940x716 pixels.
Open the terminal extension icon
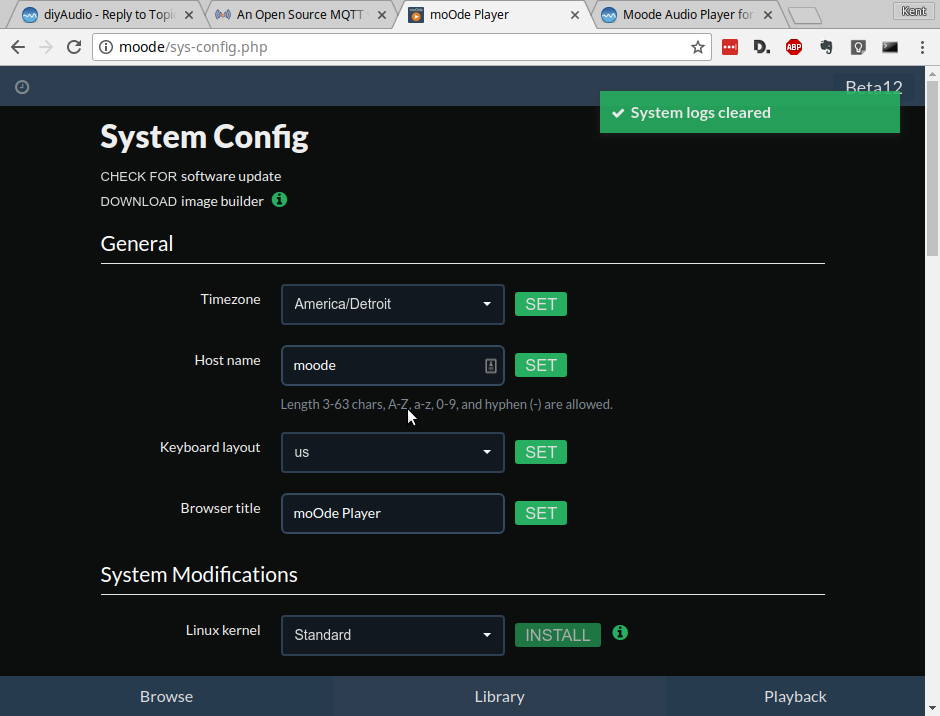(x=890, y=47)
